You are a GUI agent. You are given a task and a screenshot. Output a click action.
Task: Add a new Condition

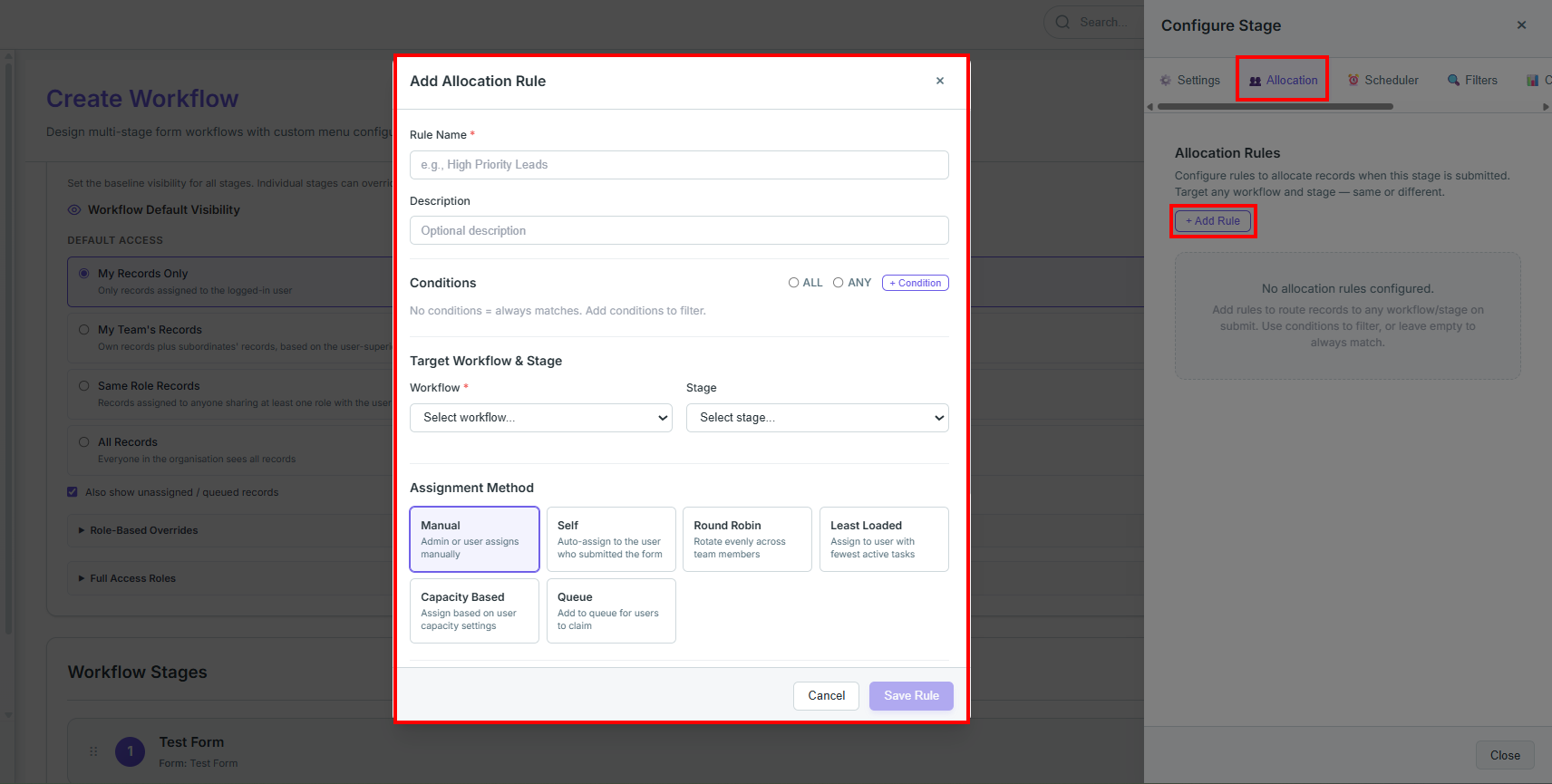pyautogui.click(x=916, y=283)
